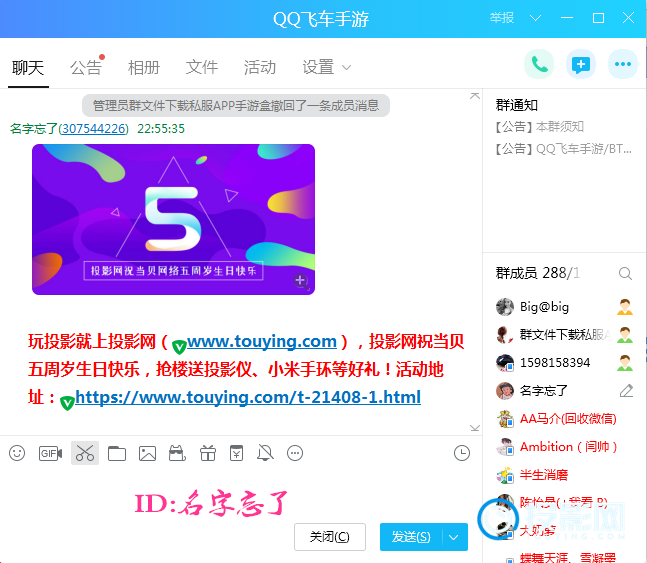Open the emoji picker in the chat toolbar

click(17, 453)
